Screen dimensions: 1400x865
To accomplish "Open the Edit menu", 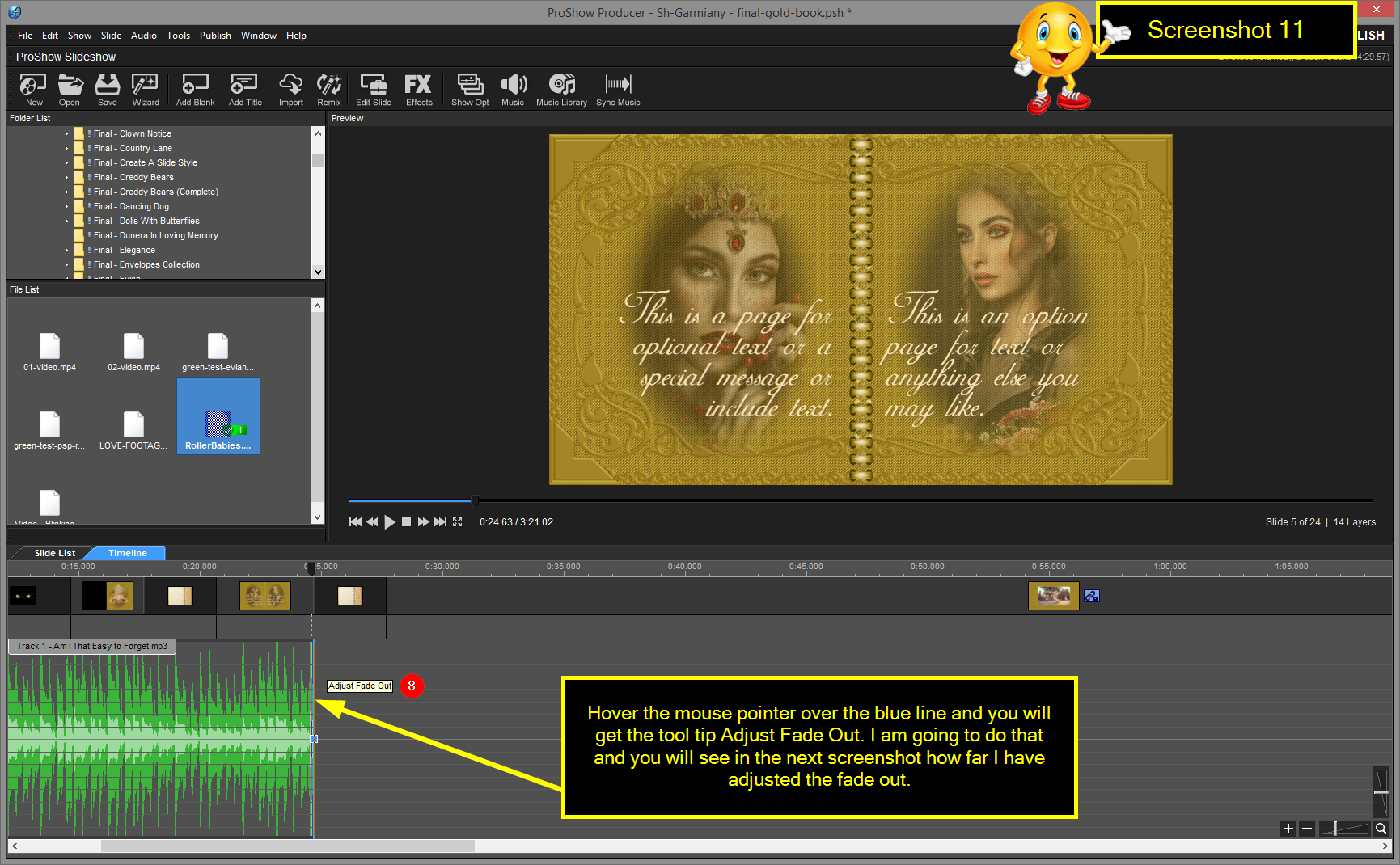I will click(50, 36).
